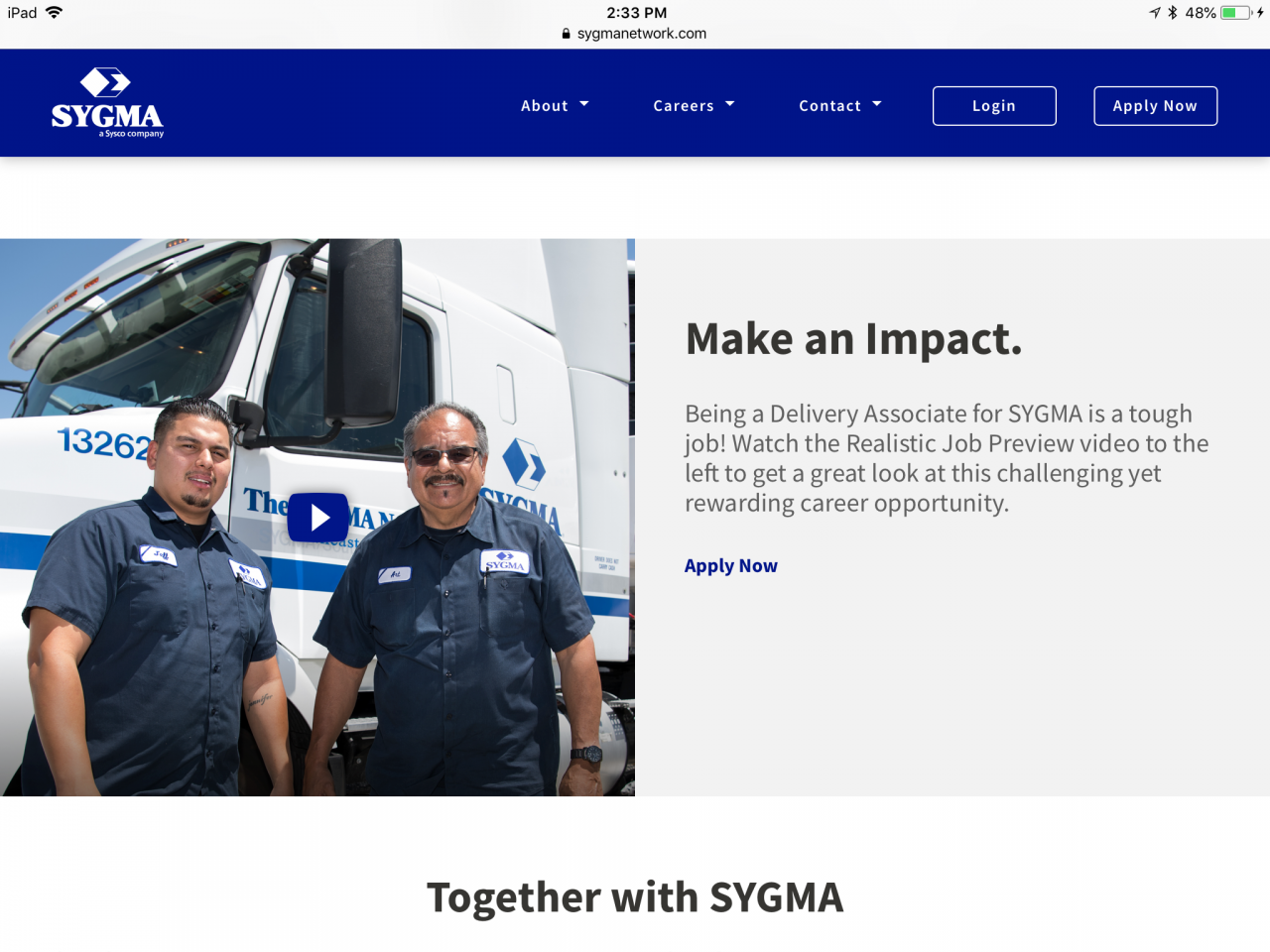Tap the 2:33 PM clock in status bar
The width and height of the screenshot is (1270, 952).
coord(636,12)
